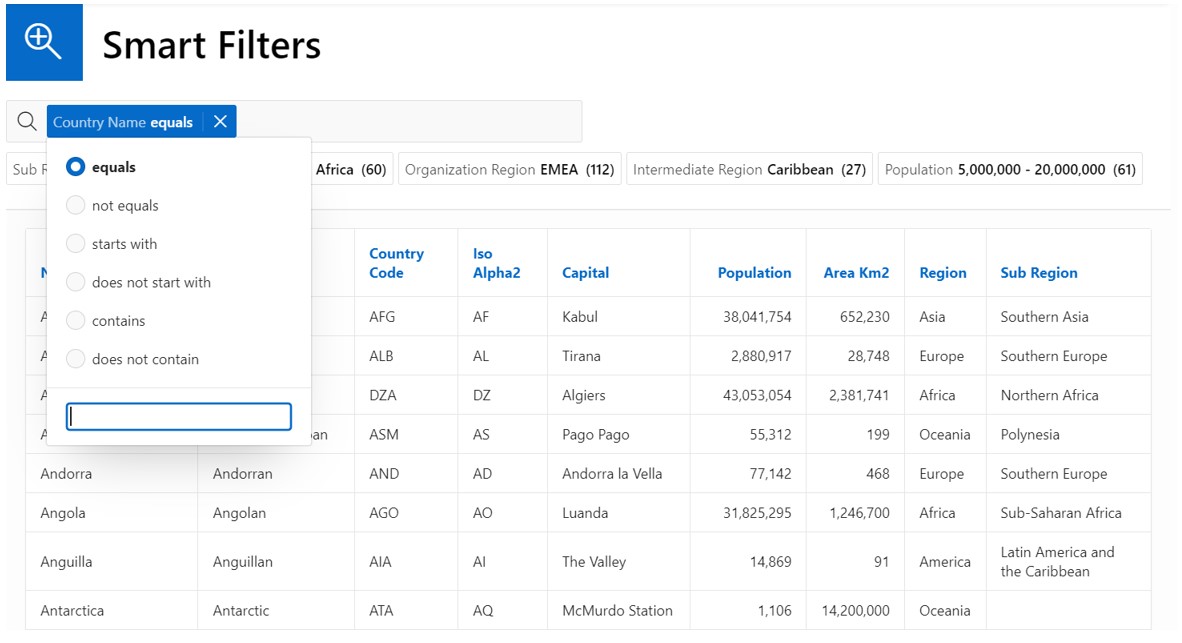Screen dimensions: 1182x643
Task: Apply the Organization Region EMEA suggestion chip
Action: (510, 170)
